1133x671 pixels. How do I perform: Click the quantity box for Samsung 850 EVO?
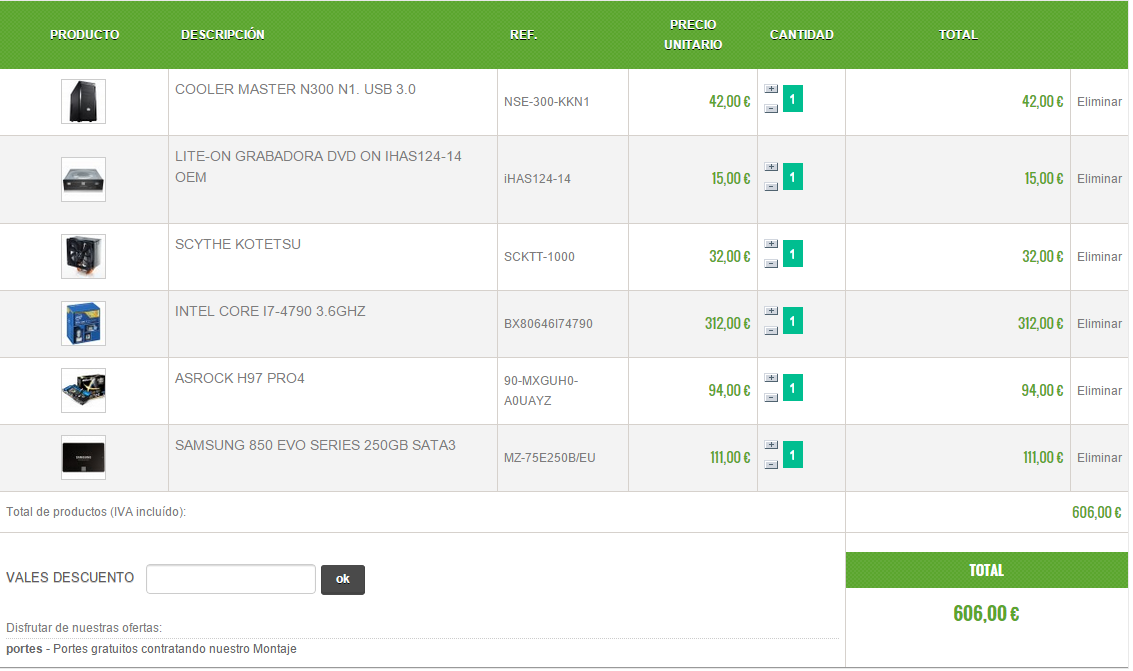tap(793, 455)
